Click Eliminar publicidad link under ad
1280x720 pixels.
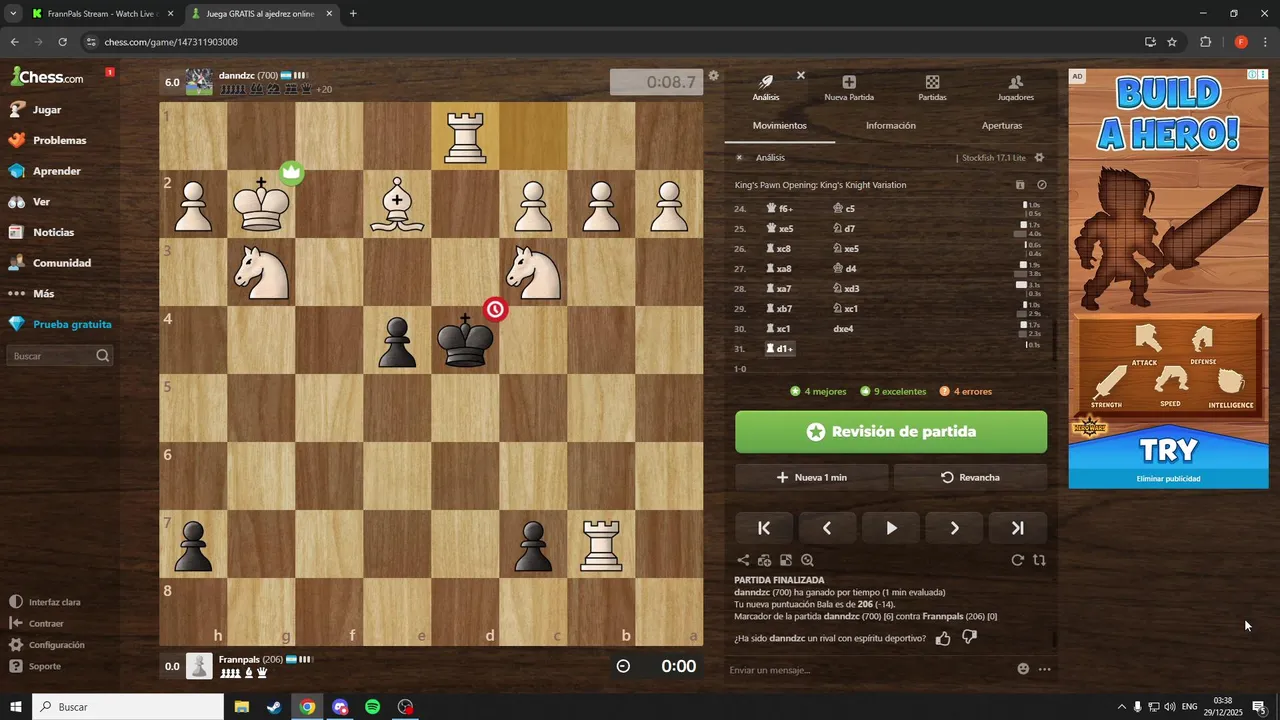[1168, 479]
